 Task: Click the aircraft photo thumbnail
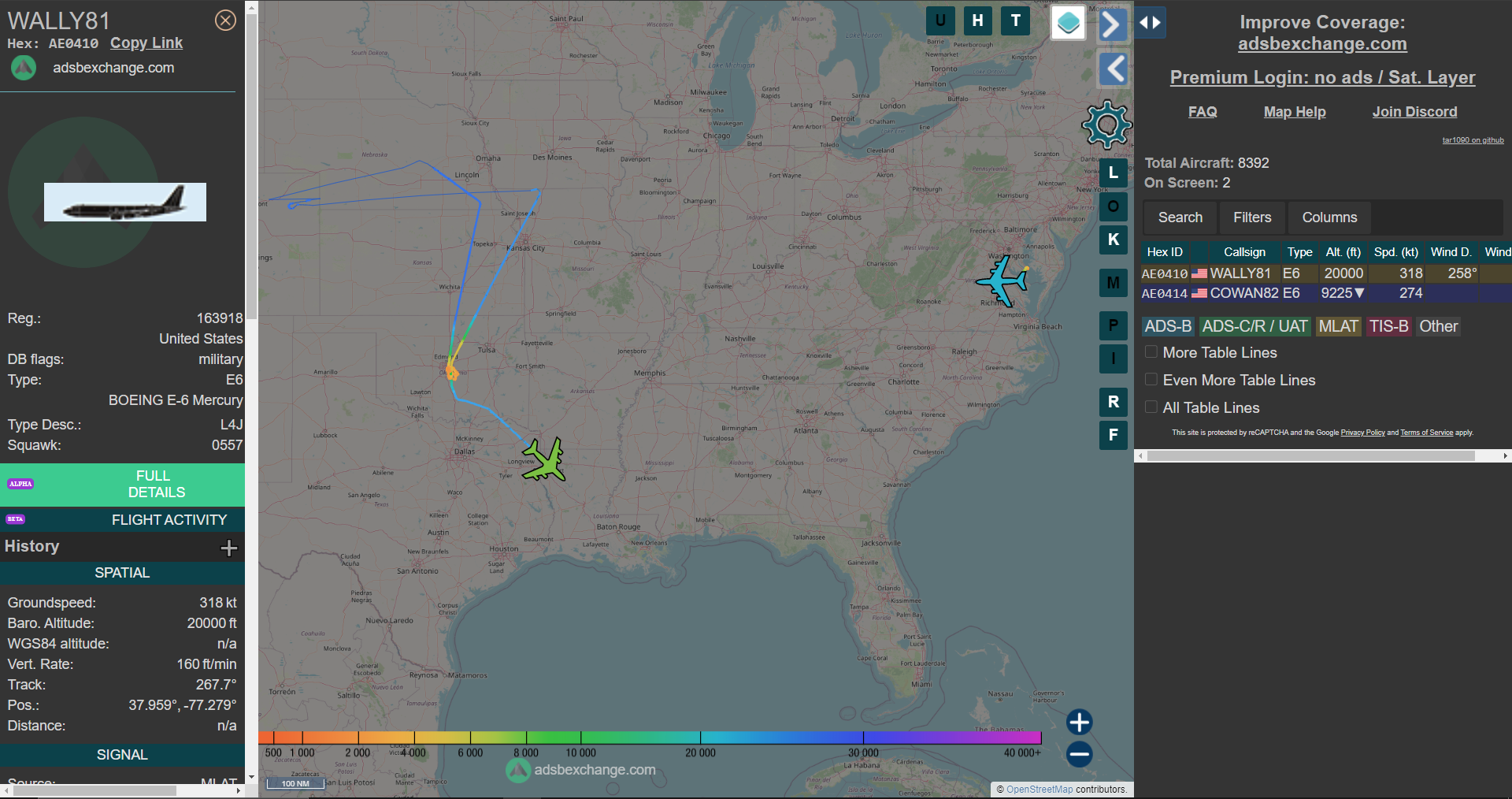125,203
